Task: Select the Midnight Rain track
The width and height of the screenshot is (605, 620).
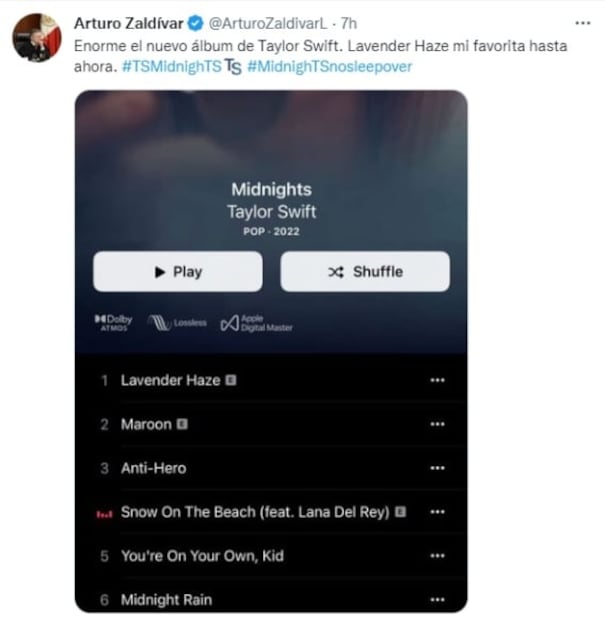Action: [166, 599]
